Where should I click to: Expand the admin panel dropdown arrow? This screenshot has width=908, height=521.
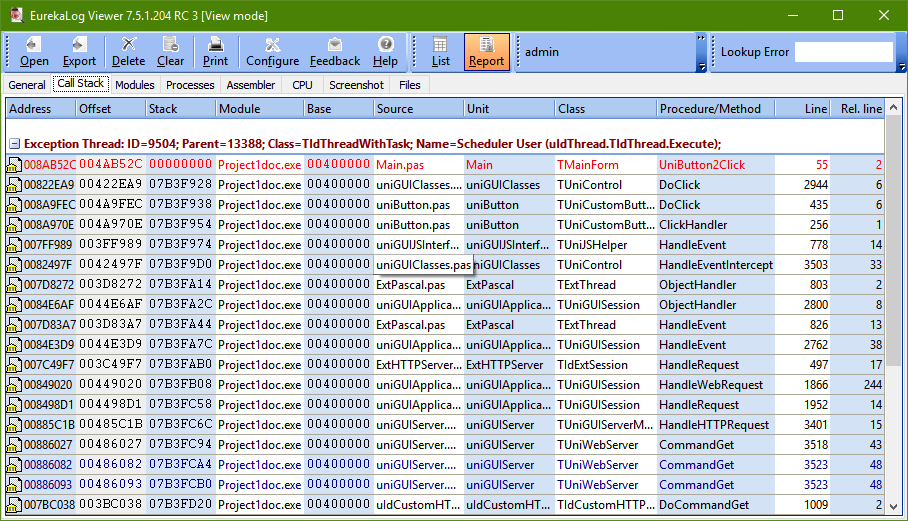click(x=702, y=66)
